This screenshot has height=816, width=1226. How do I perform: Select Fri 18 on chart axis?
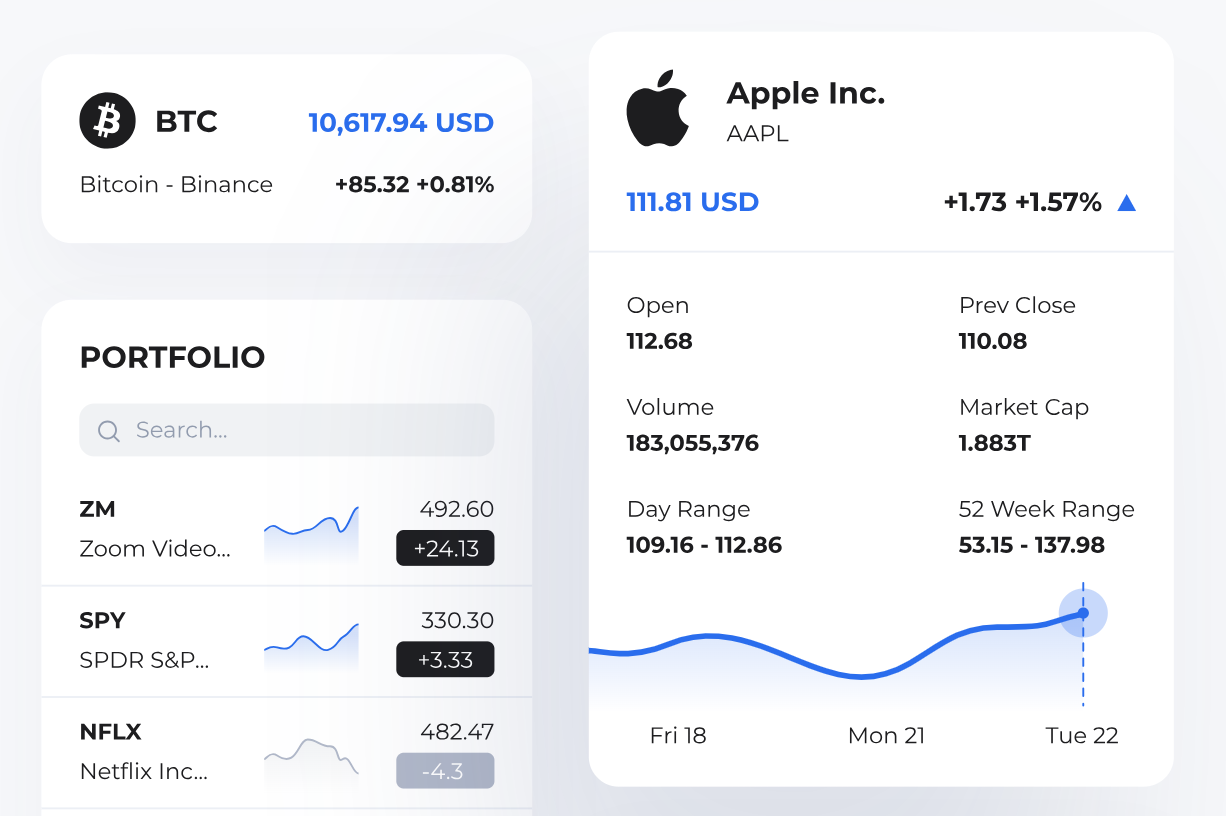click(x=678, y=736)
